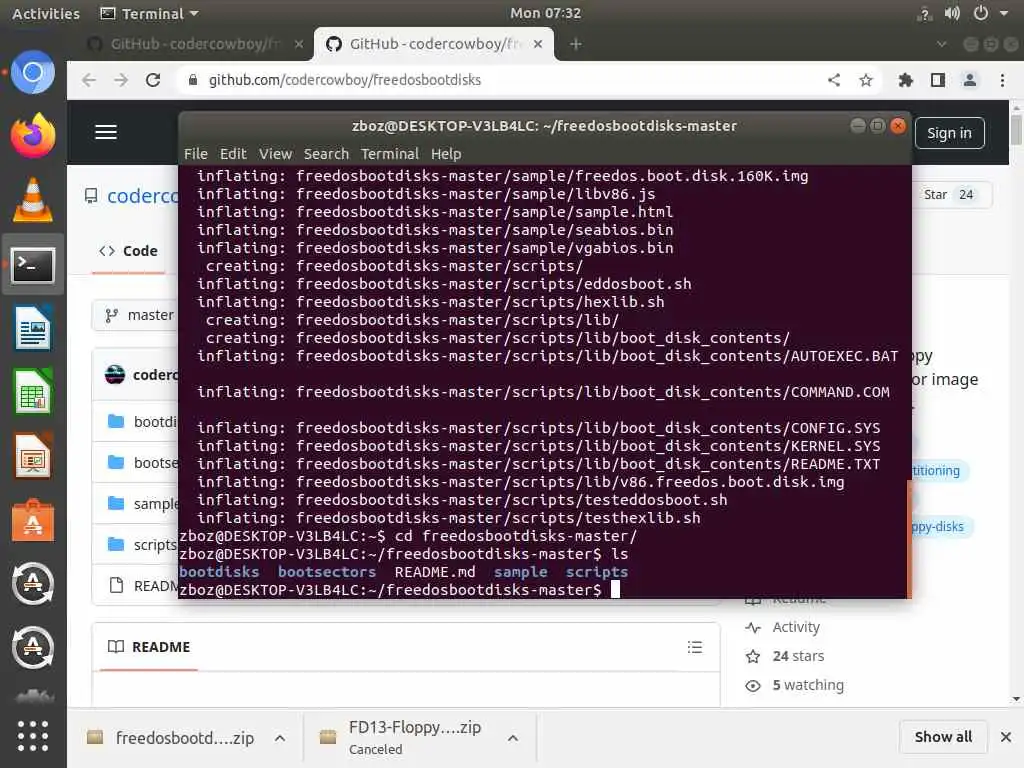Click the browser page vertical scrollbar
Screen dimensions: 1024x768
tap(1016, 129)
